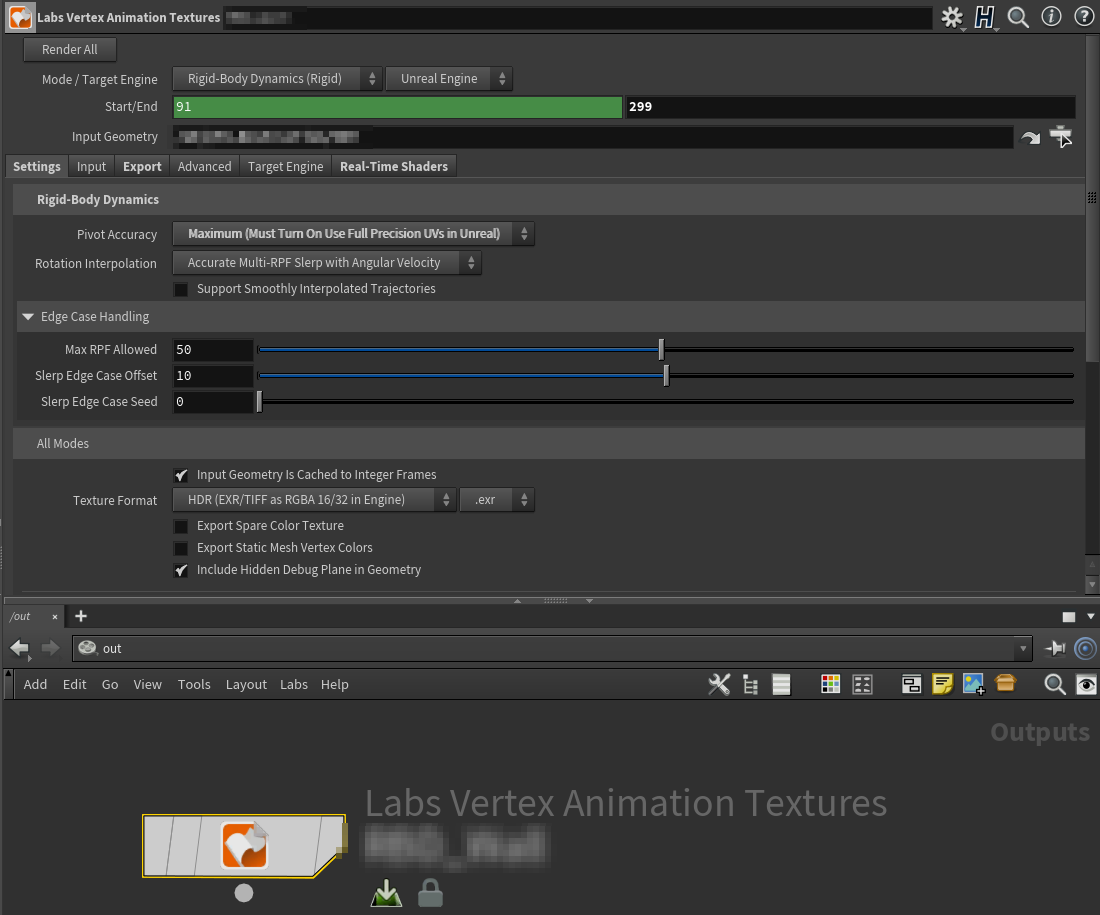Toggle Support Smoothly Interpolated Trajectories checkbox
This screenshot has height=915, width=1100.
pyautogui.click(x=181, y=289)
